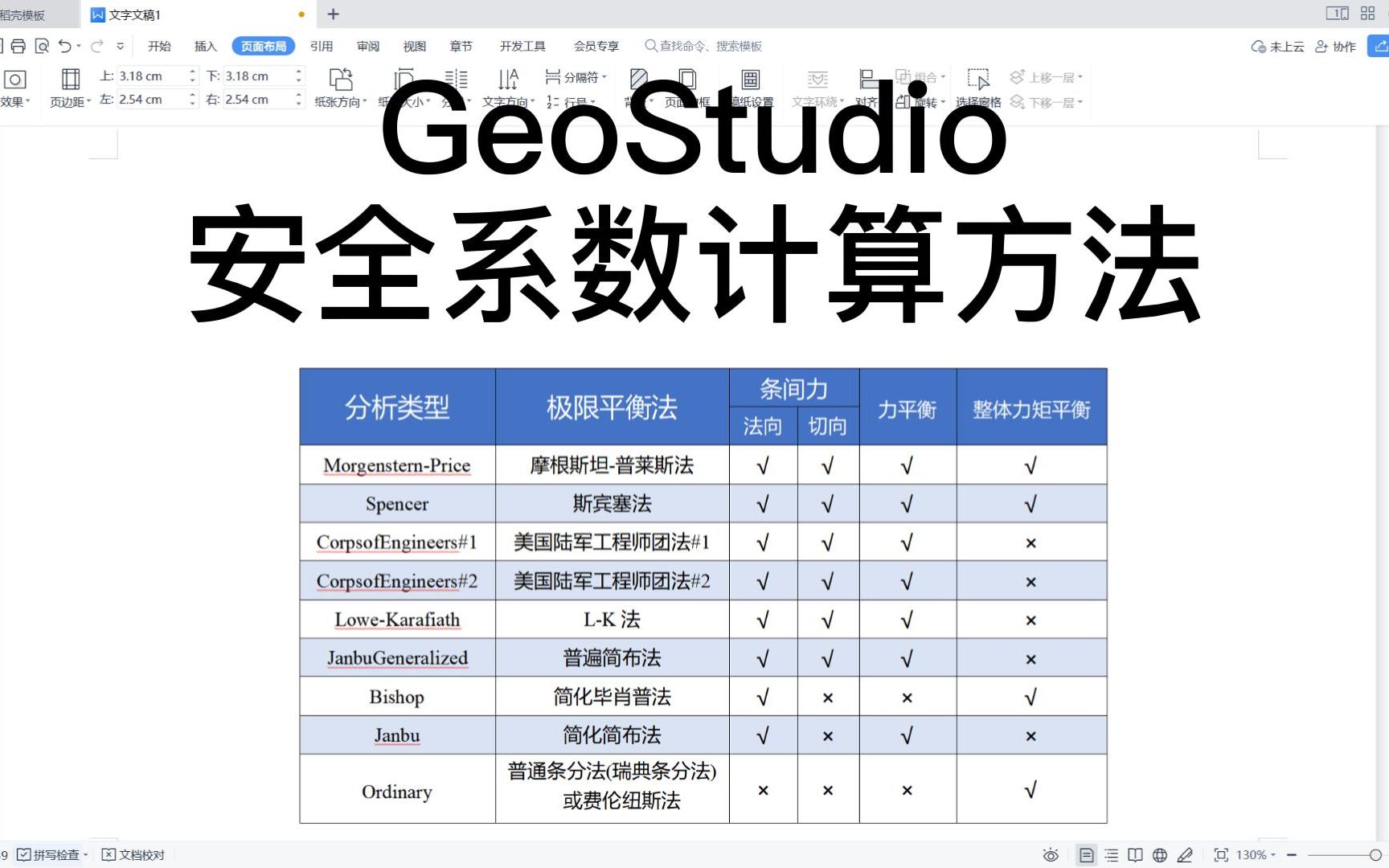Adjust the top margin spinner arrows
Image resolution: width=1389 pixels, height=868 pixels.
pos(192,76)
